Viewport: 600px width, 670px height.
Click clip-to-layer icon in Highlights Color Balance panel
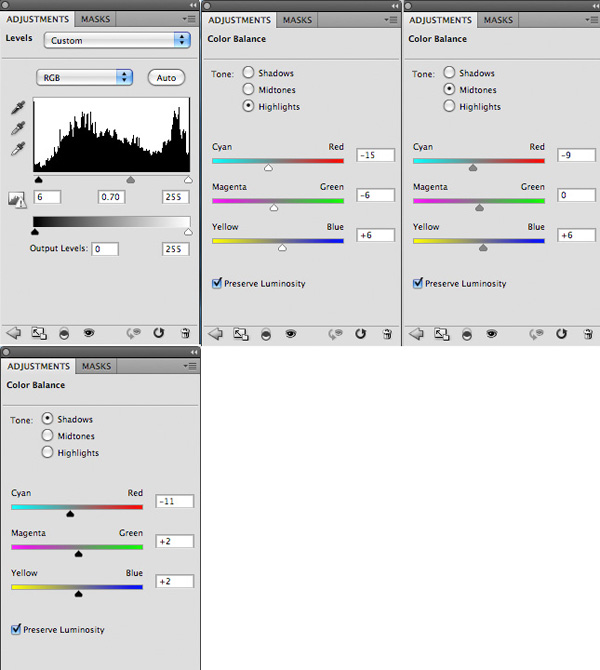[x=266, y=334]
